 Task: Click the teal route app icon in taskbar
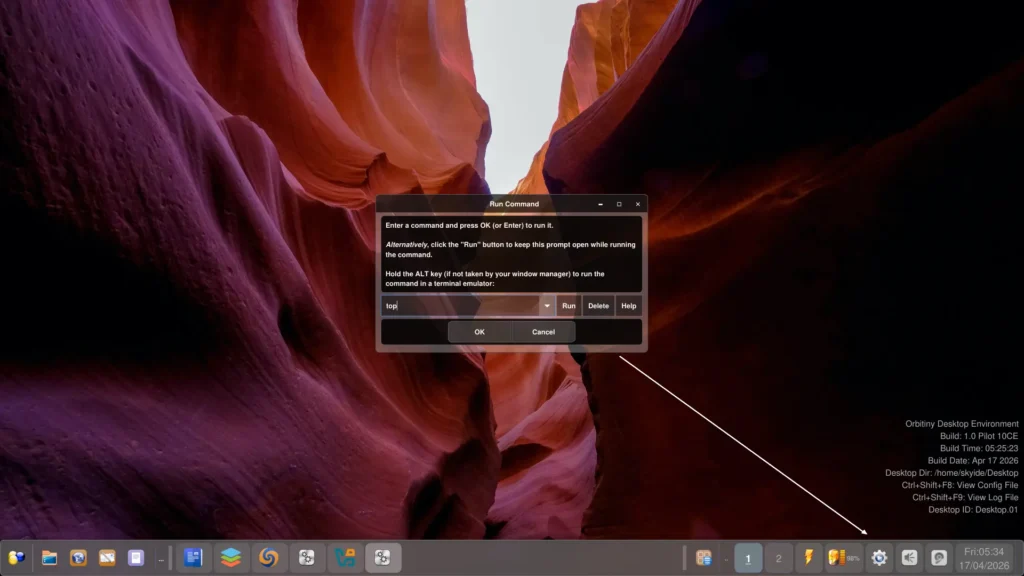(345, 558)
